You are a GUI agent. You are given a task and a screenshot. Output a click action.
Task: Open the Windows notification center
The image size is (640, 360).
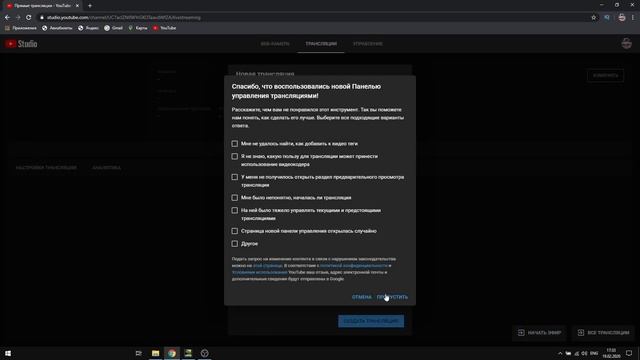629,353
